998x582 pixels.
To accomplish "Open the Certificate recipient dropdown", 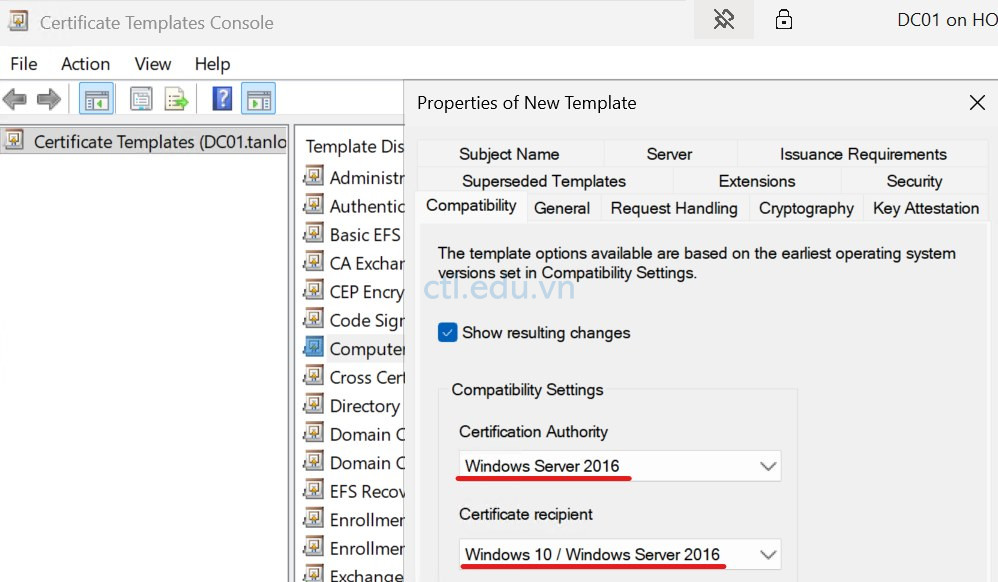I will click(x=768, y=553).
